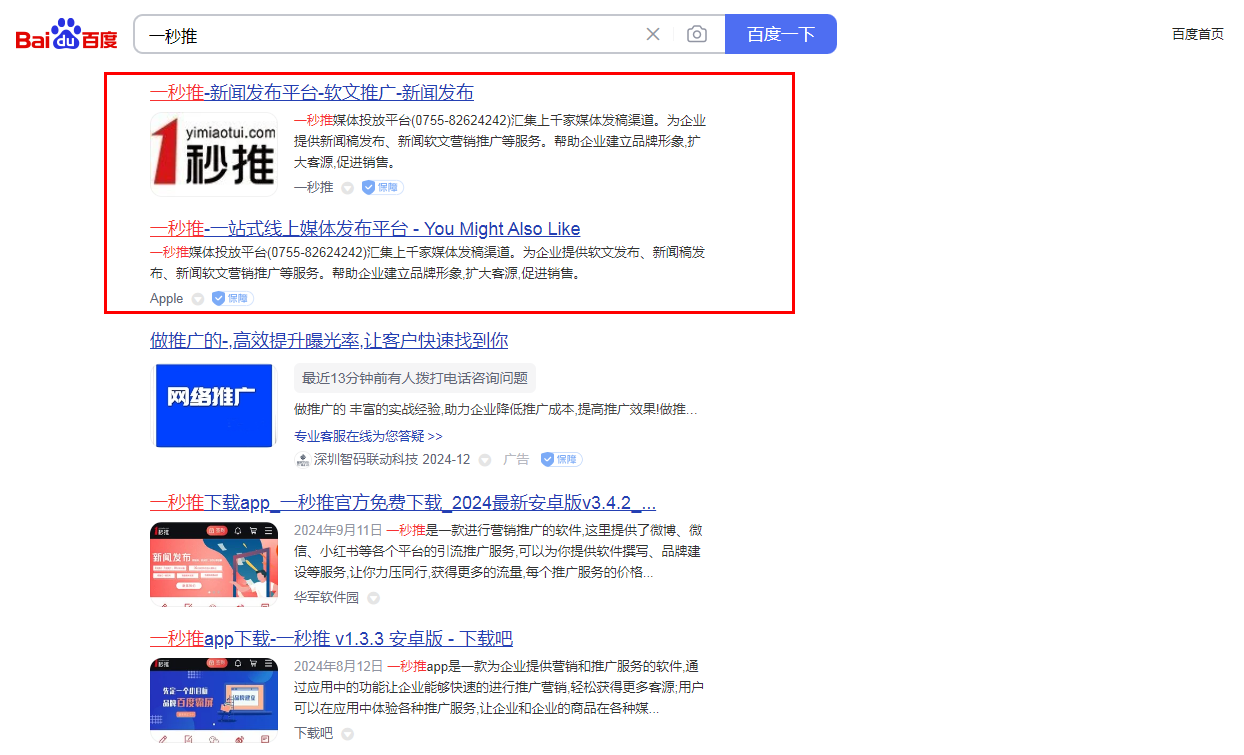Click 保障 badge beside 一秒推 source
The image size is (1244, 755).
point(383,187)
